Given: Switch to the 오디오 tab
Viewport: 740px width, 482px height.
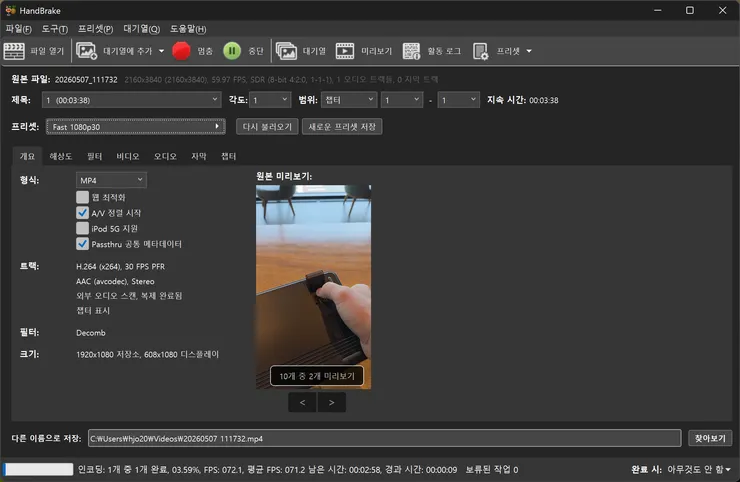Looking at the screenshot, I should (x=165, y=156).
